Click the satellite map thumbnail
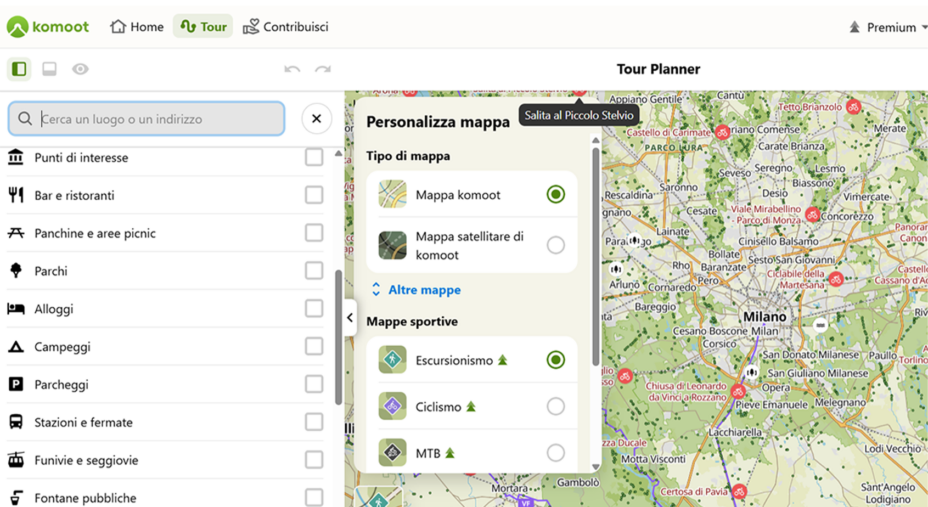This screenshot has width=928, height=507. (392, 245)
